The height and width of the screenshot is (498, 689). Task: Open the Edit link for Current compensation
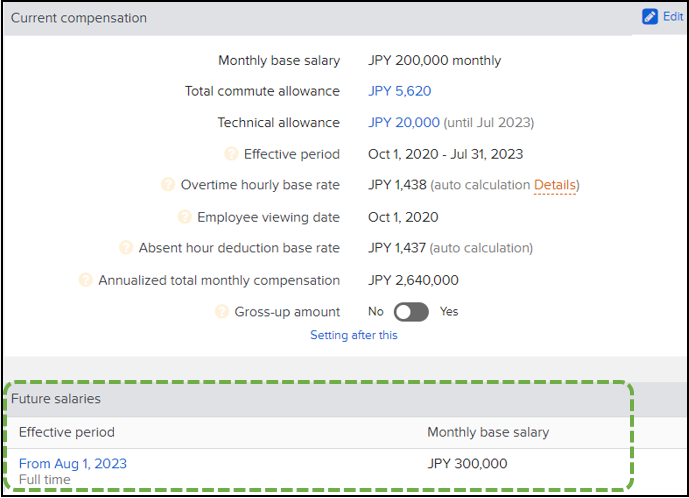tap(673, 17)
